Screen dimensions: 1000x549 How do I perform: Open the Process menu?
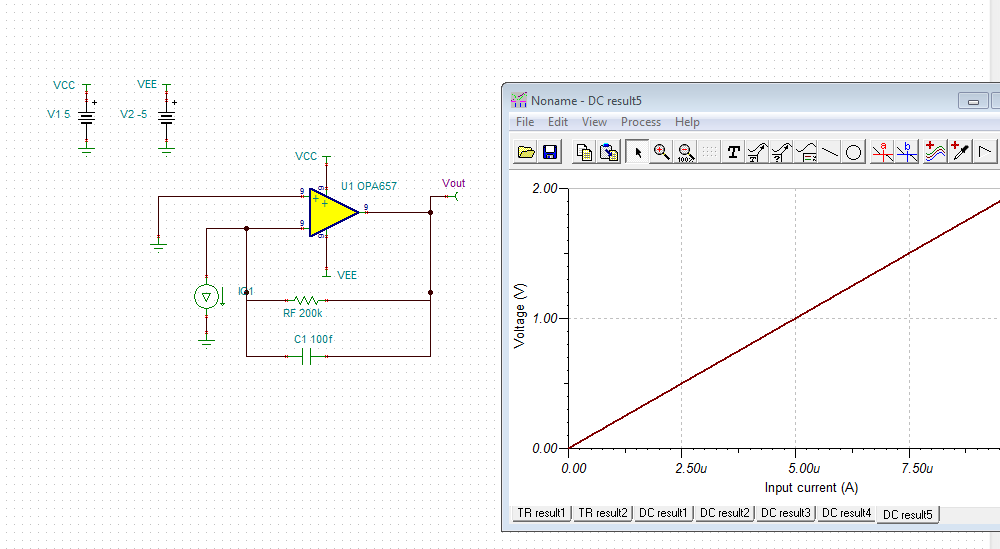pos(641,122)
